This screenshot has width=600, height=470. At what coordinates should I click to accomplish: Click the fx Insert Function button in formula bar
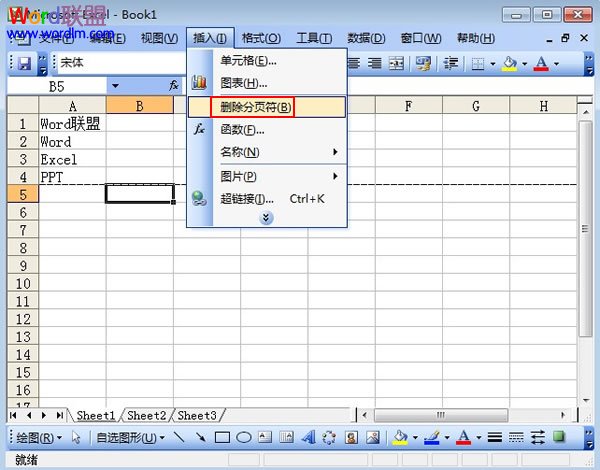click(x=174, y=86)
